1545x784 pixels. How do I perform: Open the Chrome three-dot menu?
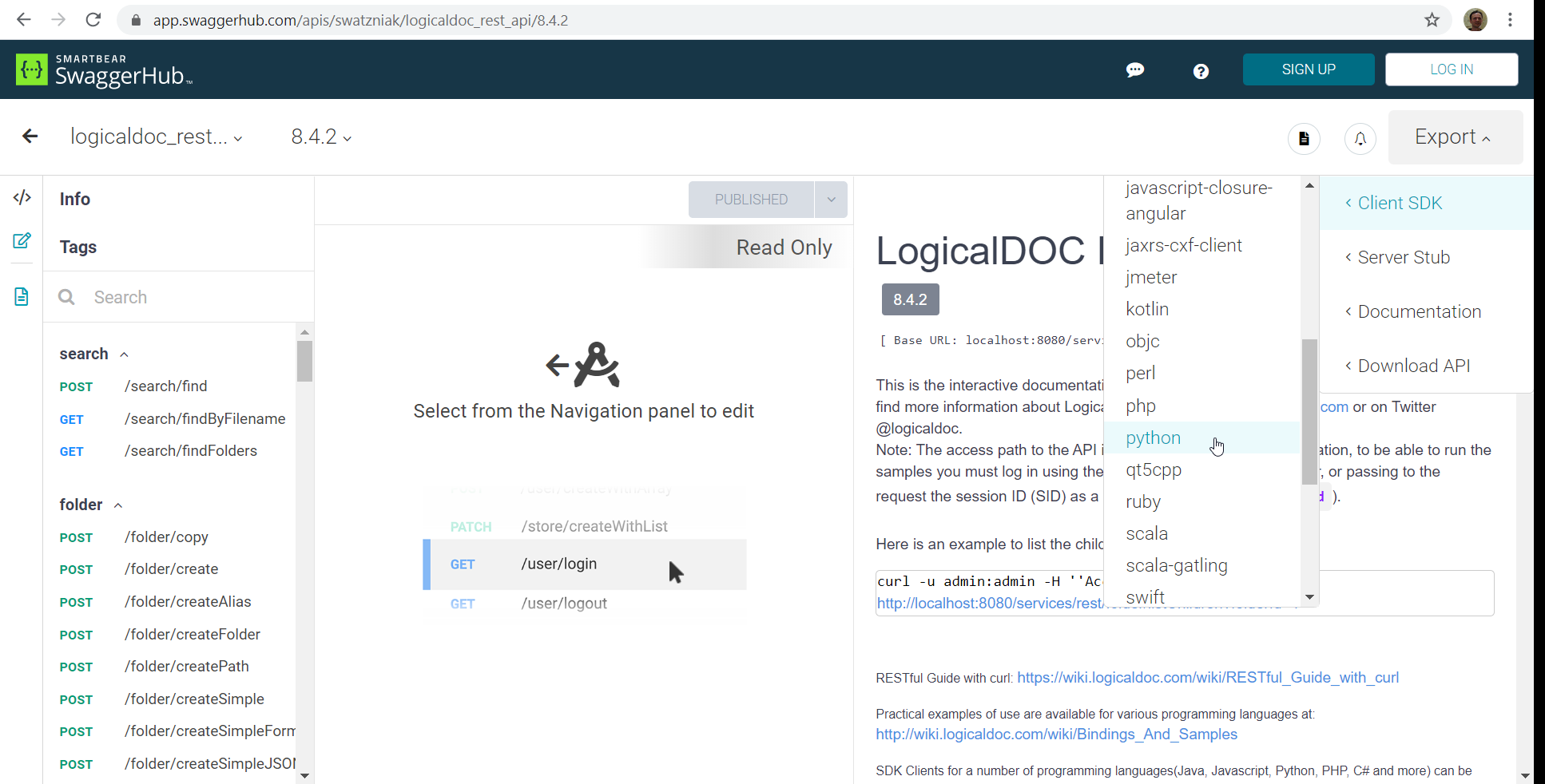pyautogui.click(x=1510, y=20)
